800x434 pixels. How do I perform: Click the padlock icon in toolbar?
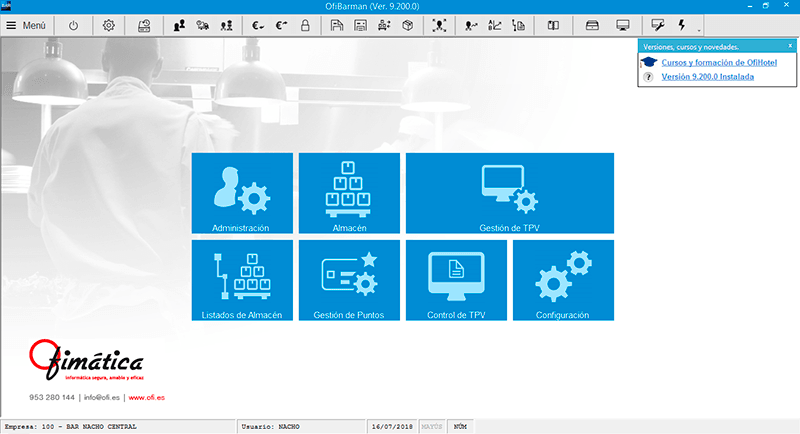pyautogui.click(x=305, y=25)
